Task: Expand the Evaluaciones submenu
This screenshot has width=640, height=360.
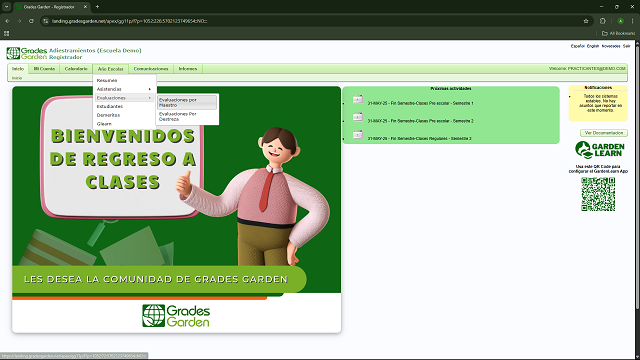Action: 124,98
